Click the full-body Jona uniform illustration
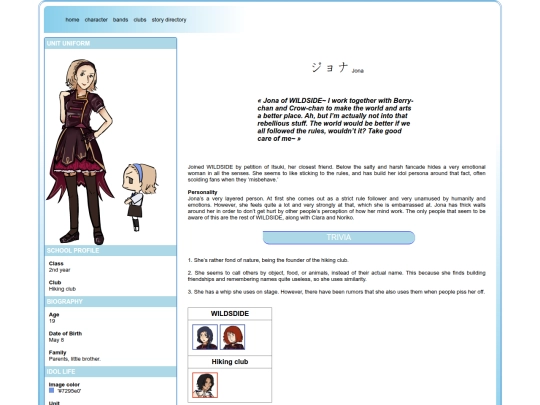540x405 pixels. pos(81,152)
